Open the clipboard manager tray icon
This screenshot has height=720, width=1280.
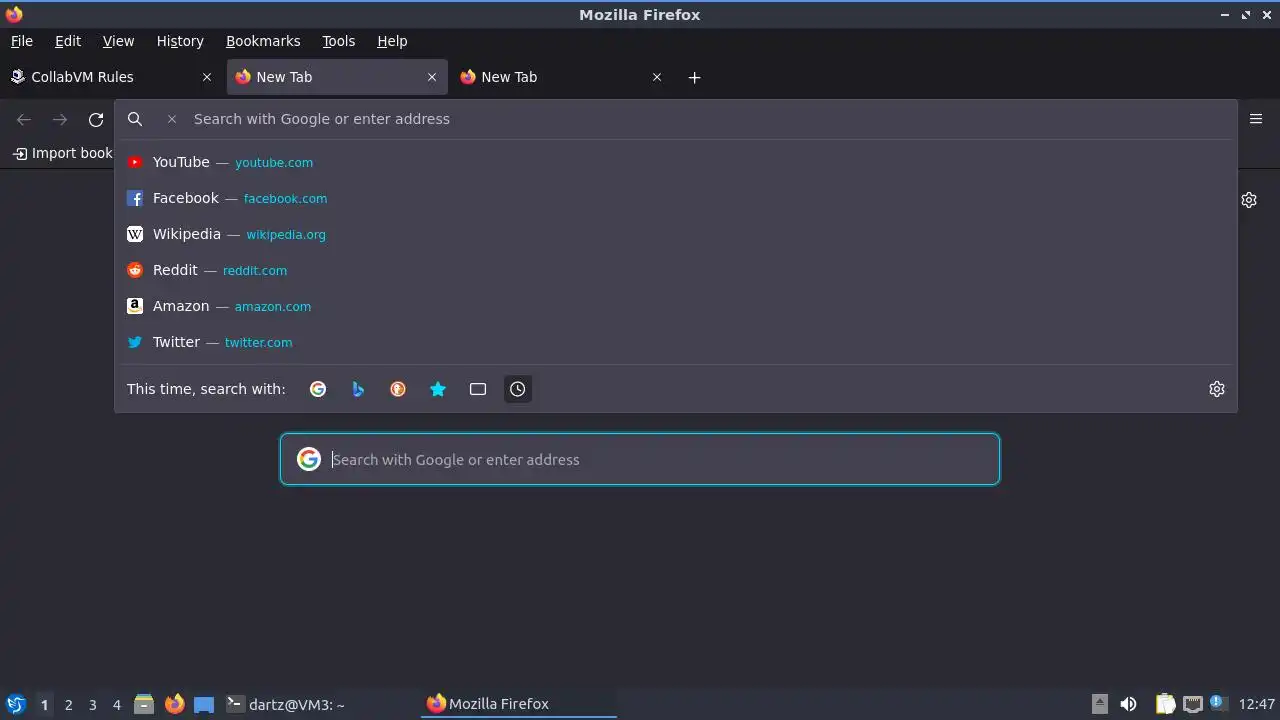tap(1165, 704)
